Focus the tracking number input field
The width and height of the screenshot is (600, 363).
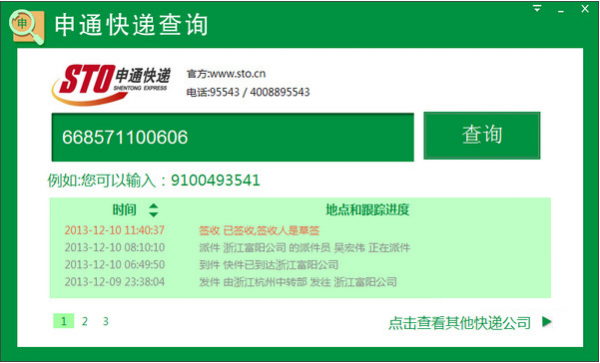click(233, 137)
